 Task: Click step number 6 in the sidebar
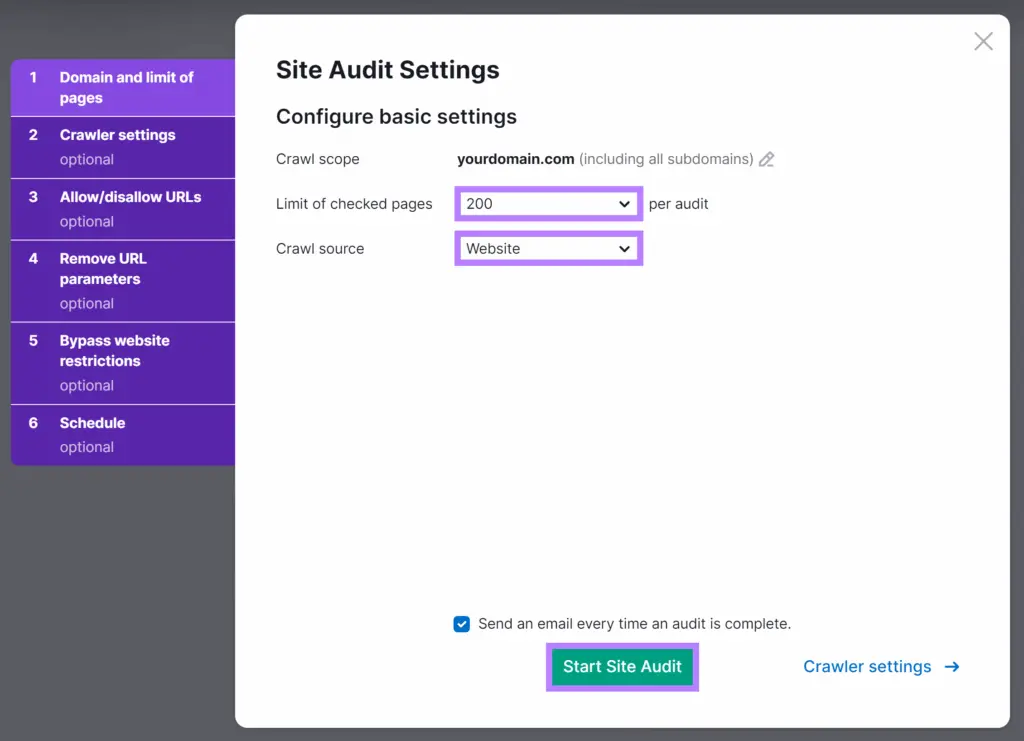tap(33, 423)
